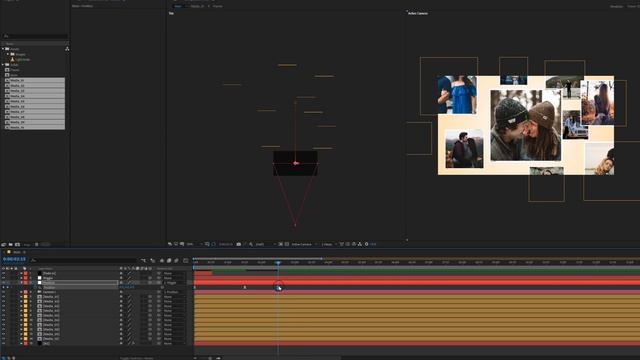Expand the Camera 1 layer triangle
The height and width of the screenshot is (360, 640).
point(21,292)
